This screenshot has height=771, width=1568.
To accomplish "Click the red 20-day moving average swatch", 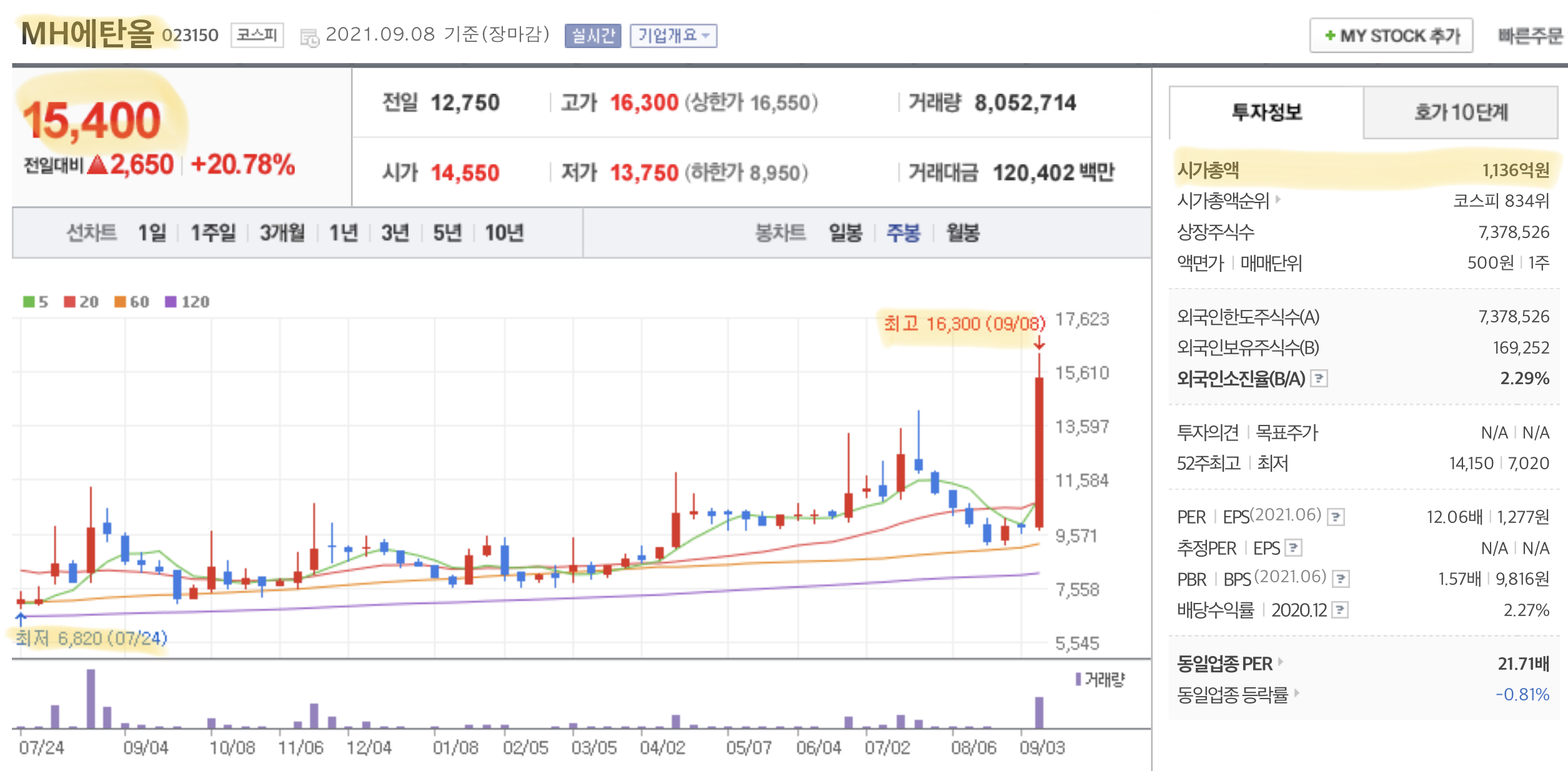I will [x=70, y=302].
